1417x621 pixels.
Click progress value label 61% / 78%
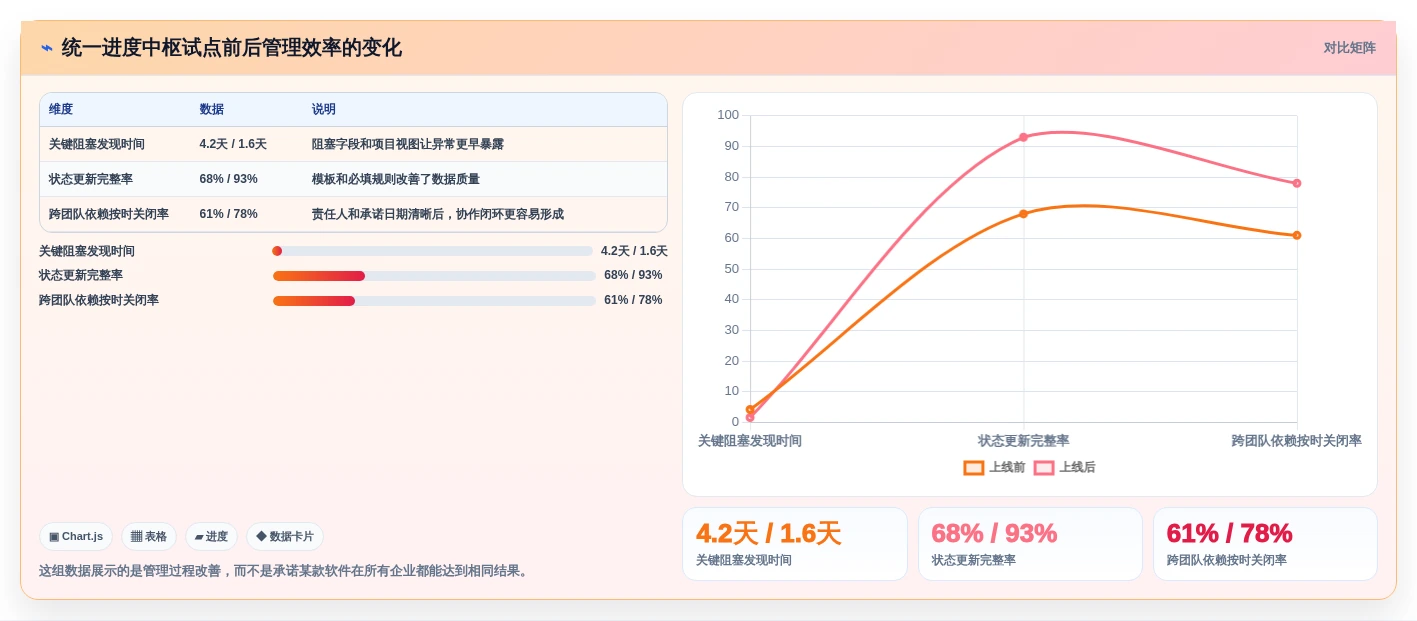point(633,300)
